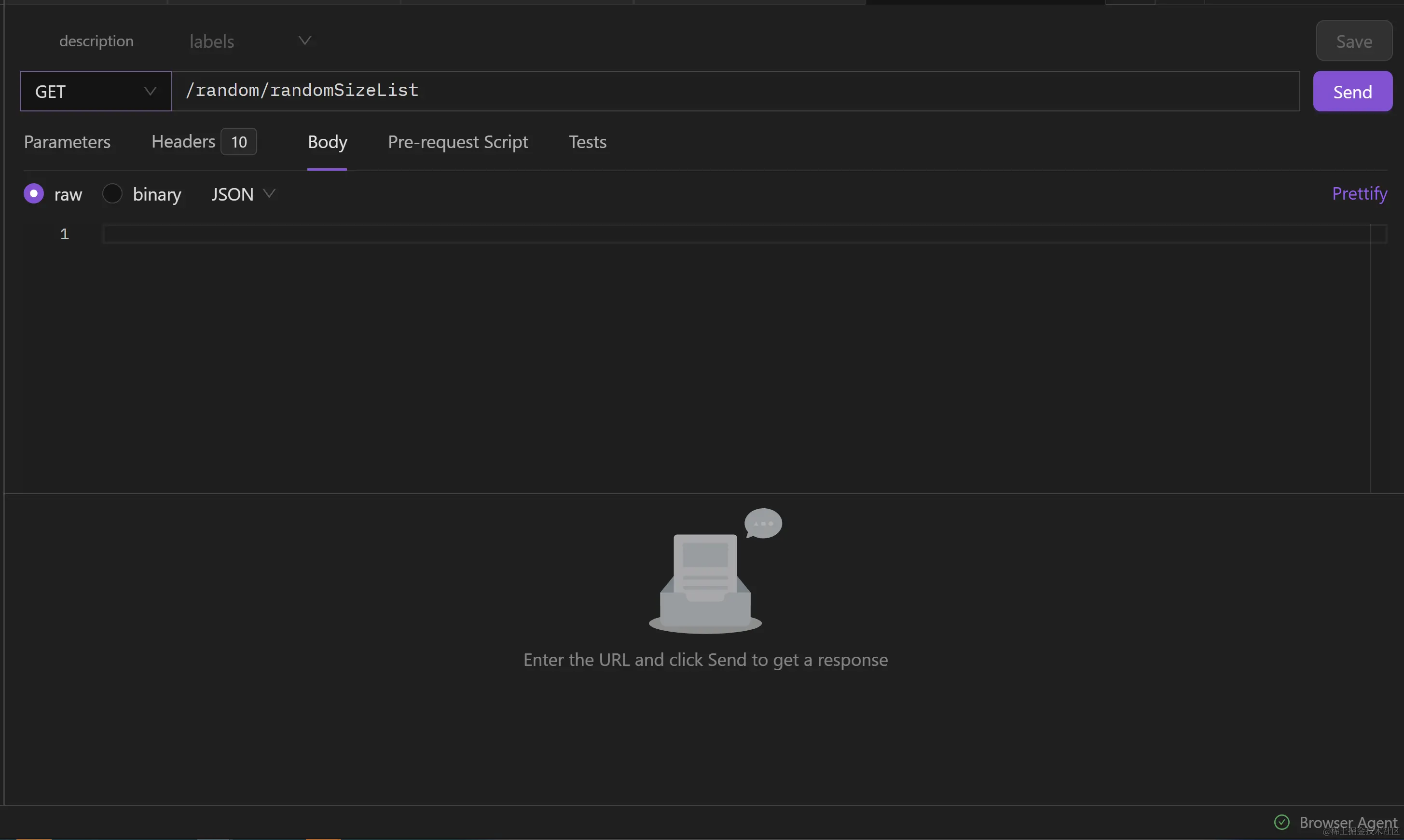Select the binary body radio button
This screenshot has height=840, width=1404.
[x=112, y=193]
